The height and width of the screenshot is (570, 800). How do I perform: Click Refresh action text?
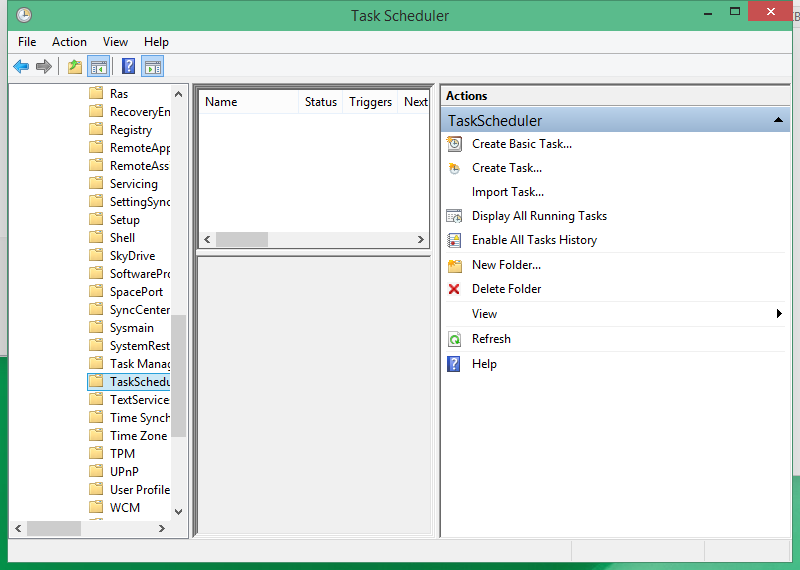491,339
